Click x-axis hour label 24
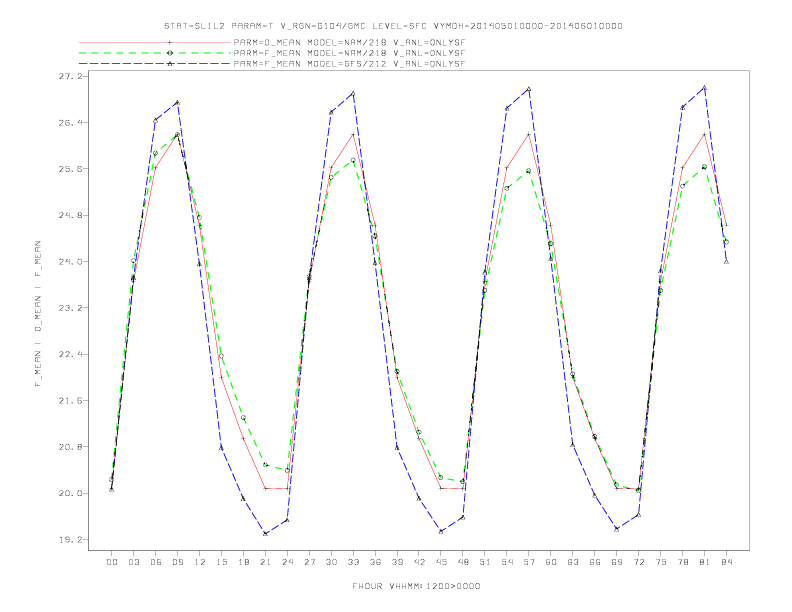Image resolution: width=792 pixels, height=612 pixels. (287, 562)
